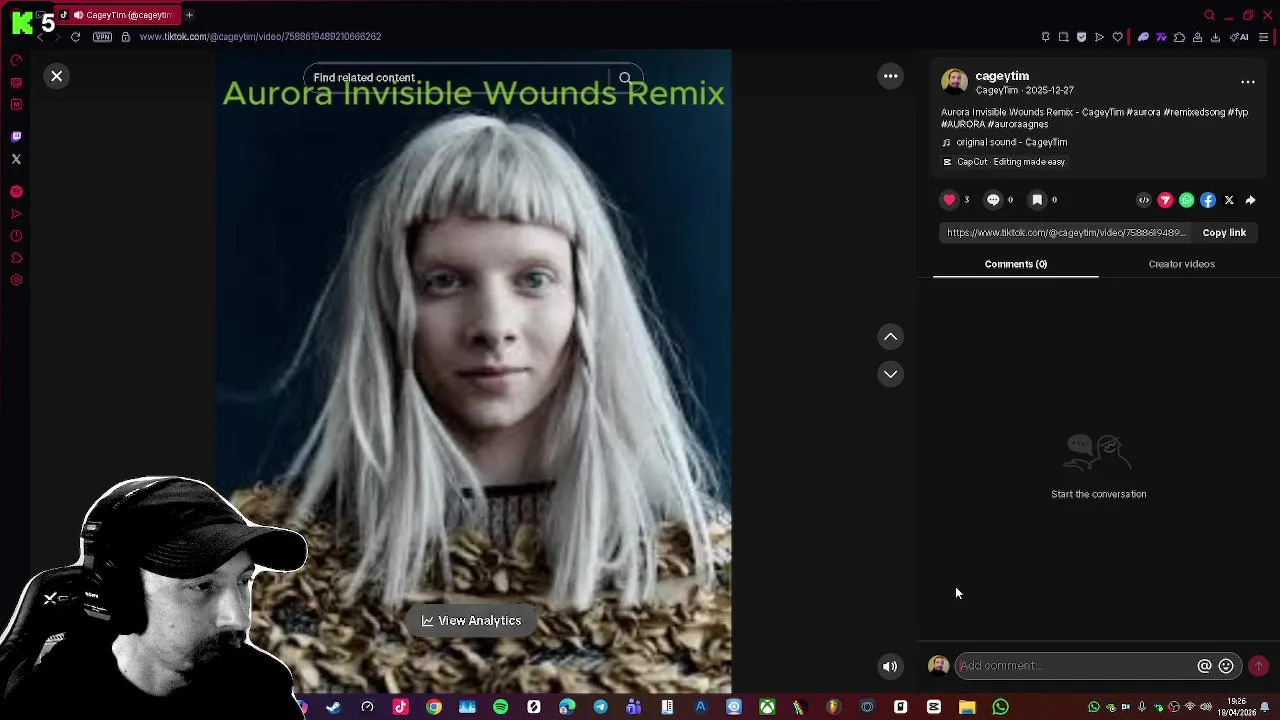
Task: Open original sound - CageyTim link
Action: click(x=1011, y=142)
